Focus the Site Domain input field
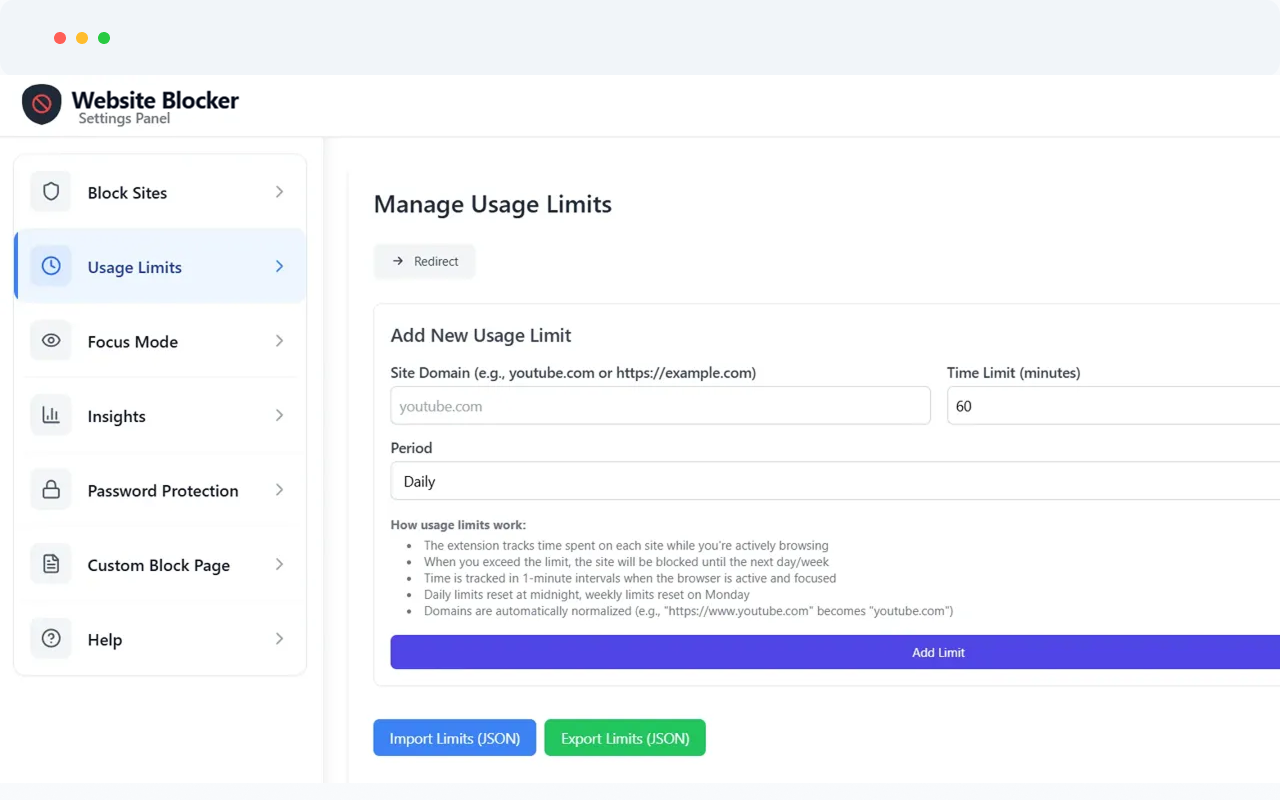This screenshot has height=800, width=1280. point(660,406)
